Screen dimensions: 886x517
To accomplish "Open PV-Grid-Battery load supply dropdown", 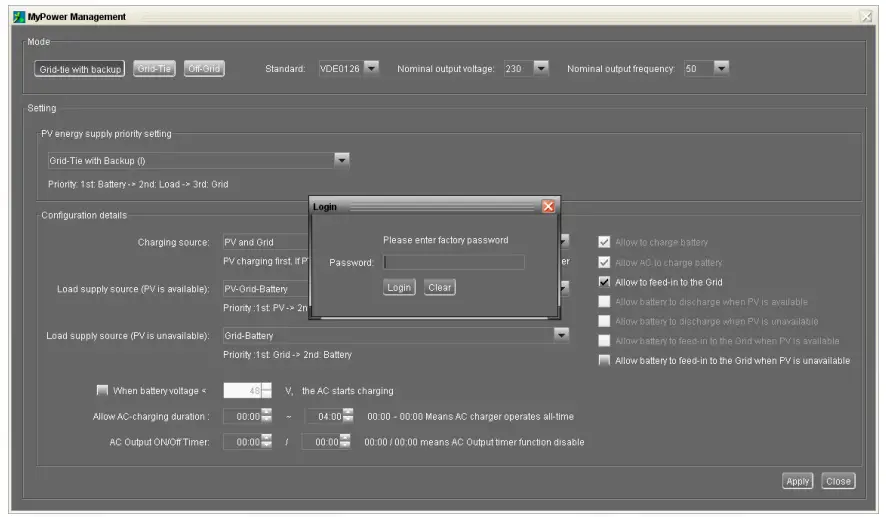I will (x=564, y=288).
